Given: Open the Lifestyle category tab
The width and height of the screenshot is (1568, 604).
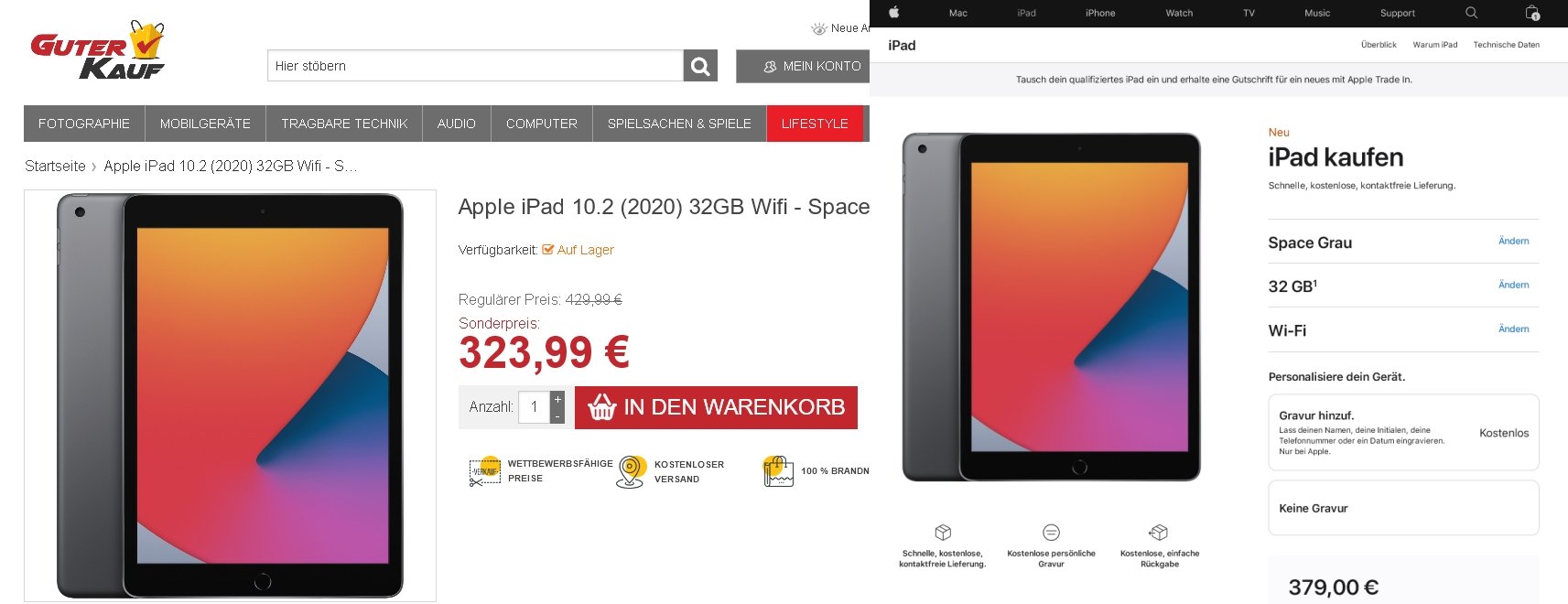Looking at the screenshot, I should 815,124.
